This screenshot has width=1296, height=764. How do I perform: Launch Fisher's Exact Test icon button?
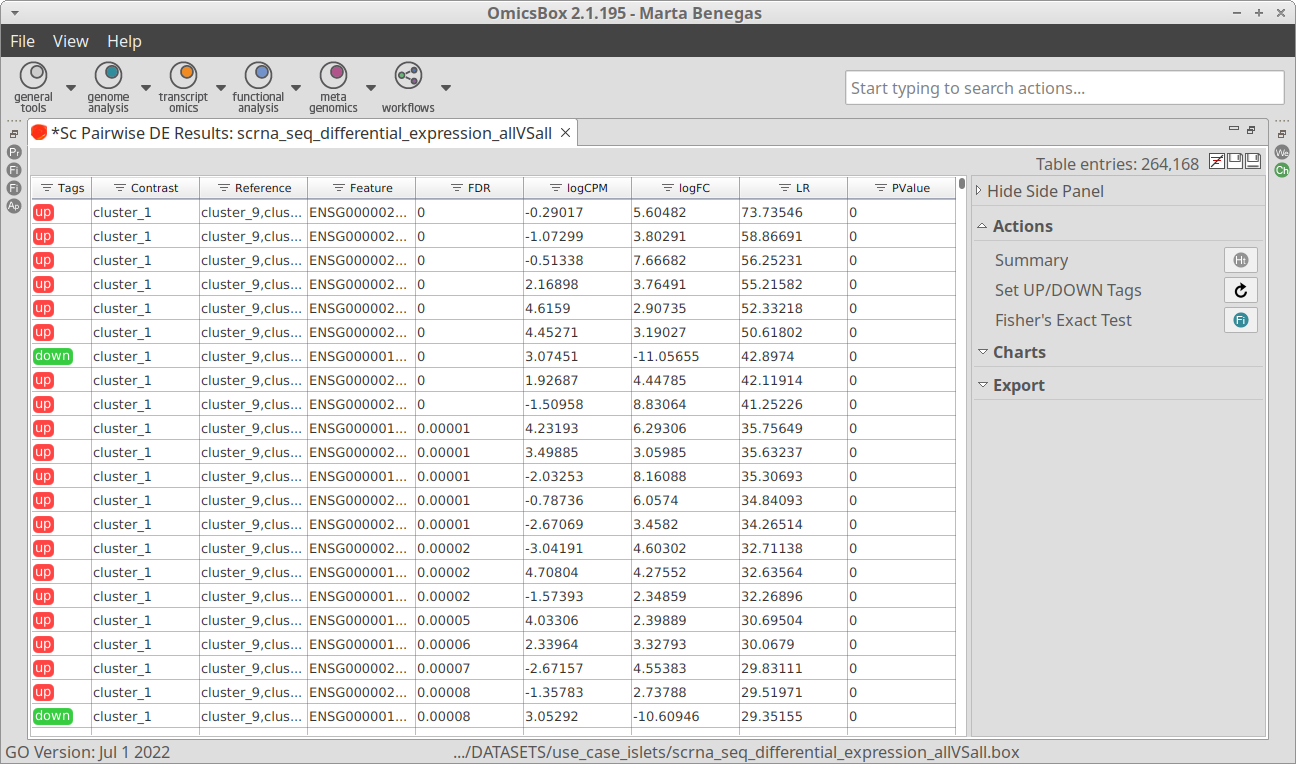click(x=1241, y=320)
